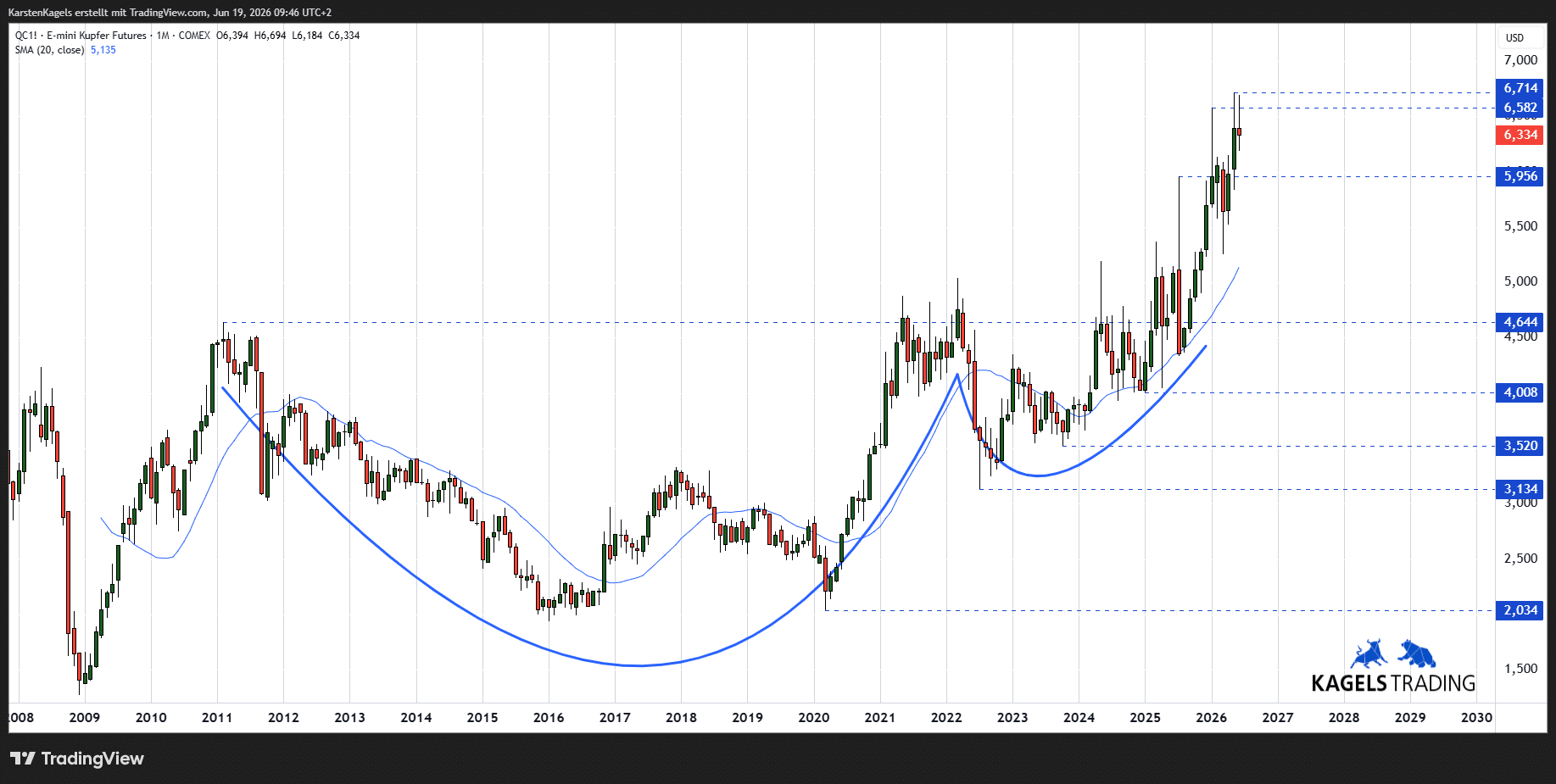Click the 2011 label on time axis

click(217, 718)
